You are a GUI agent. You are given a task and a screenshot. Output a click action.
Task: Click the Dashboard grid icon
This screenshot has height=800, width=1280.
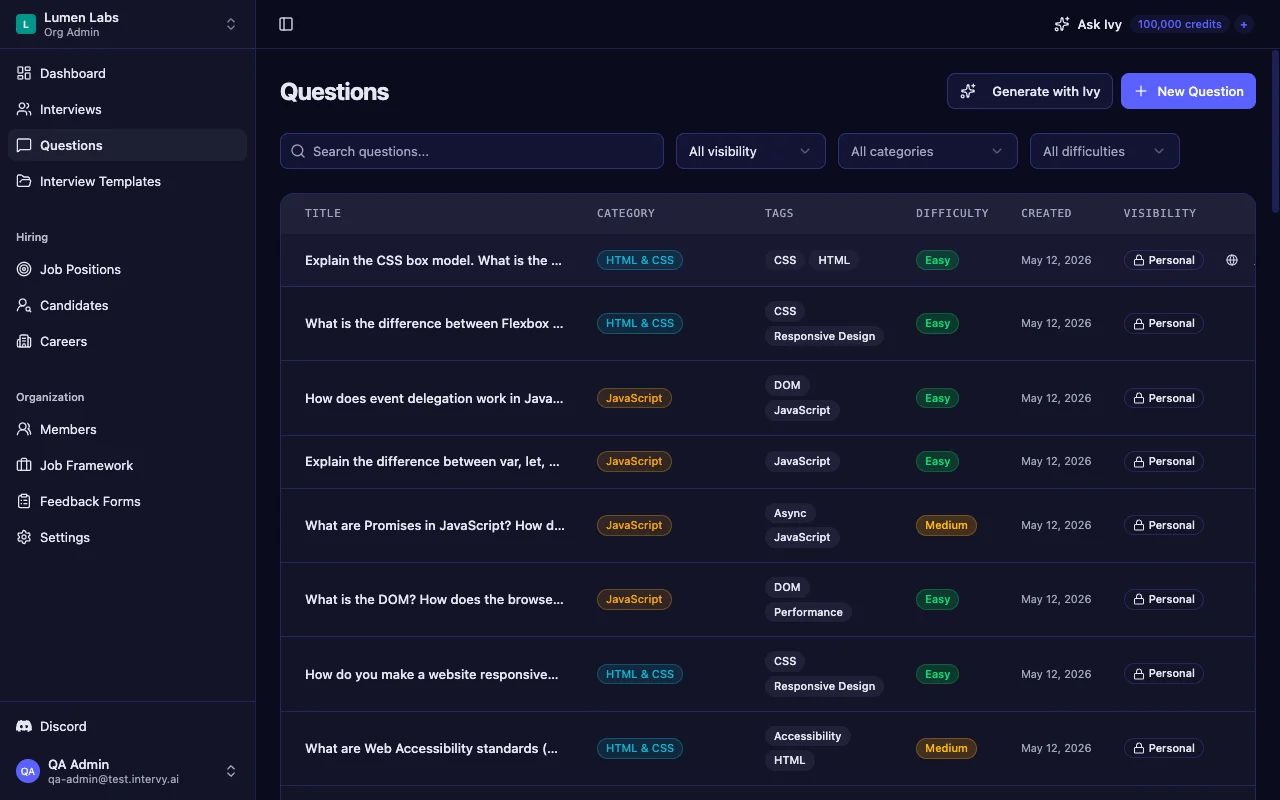click(24, 73)
